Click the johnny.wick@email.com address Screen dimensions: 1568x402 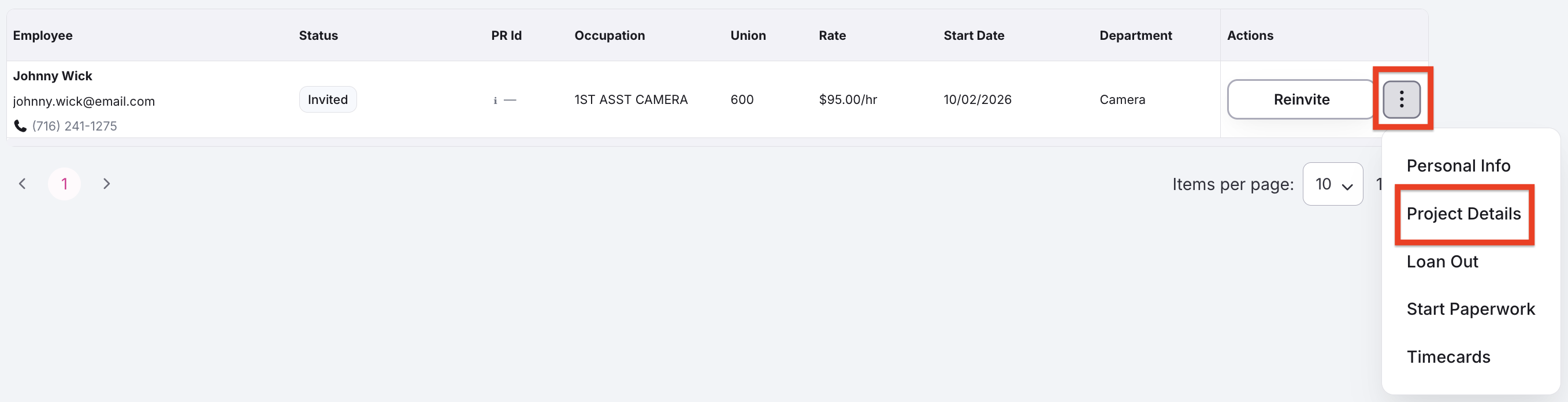click(84, 102)
